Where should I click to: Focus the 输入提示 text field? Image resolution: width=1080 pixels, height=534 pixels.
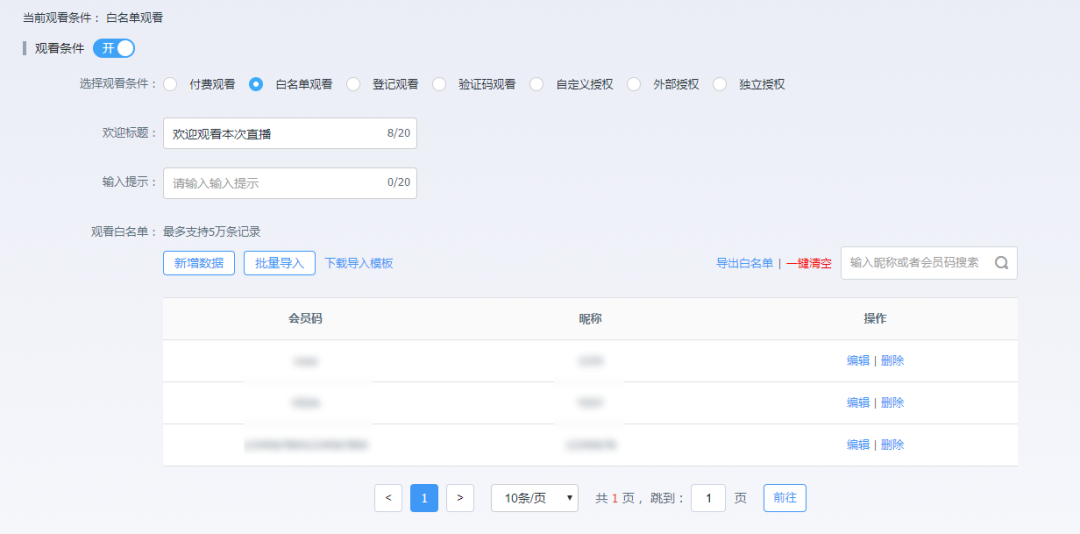click(x=275, y=183)
